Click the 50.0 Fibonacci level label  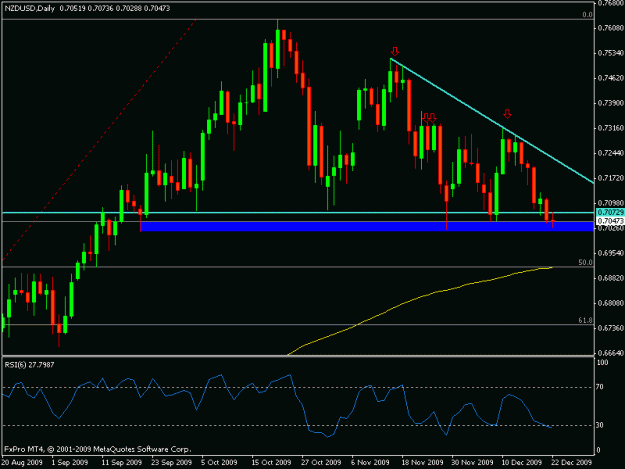tap(586, 263)
